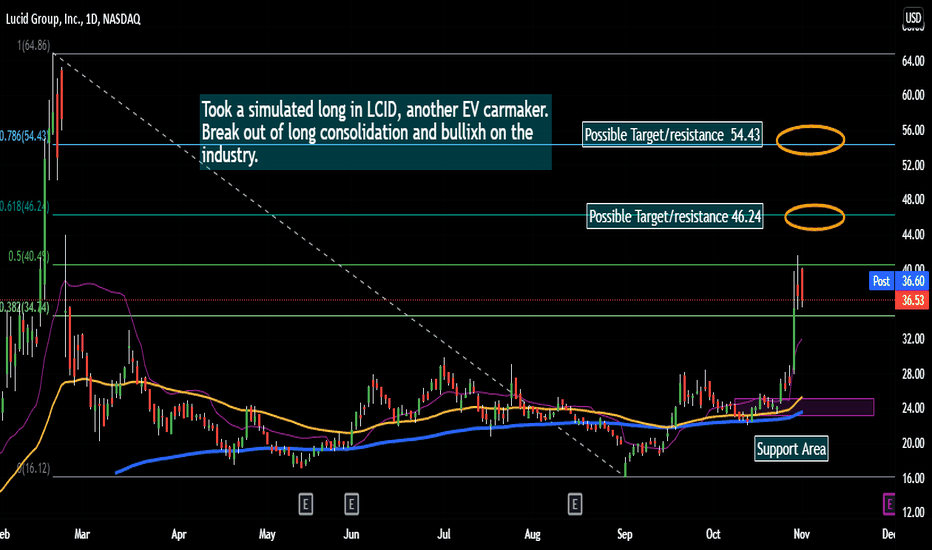Click the 0.618(46.24) Fibonacci level label
932x550 pixels.
pos(24,206)
